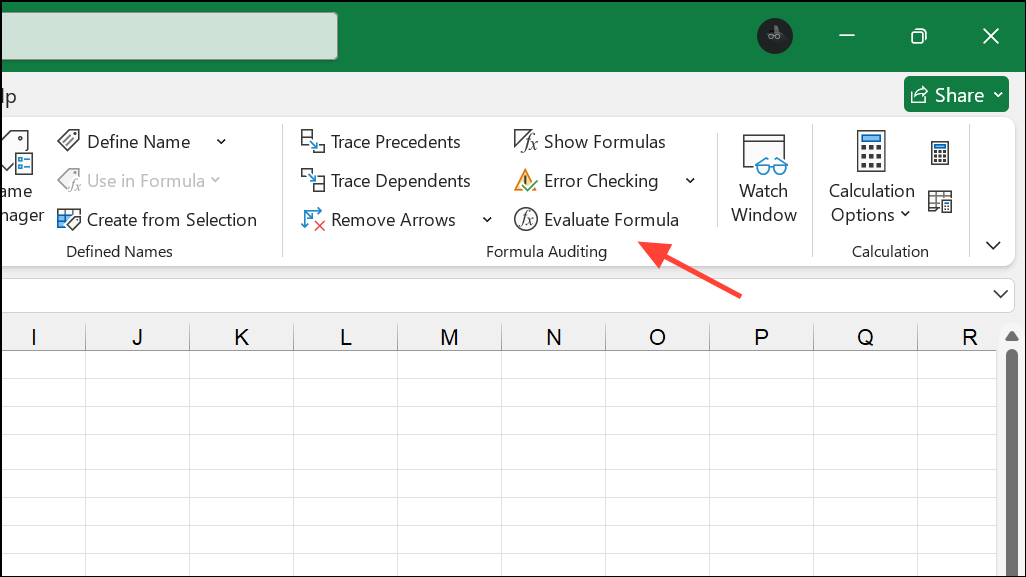Open the Error Checking dropdown chevron
The height and width of the screenshot is (577, 1026).
pos(690,181)
